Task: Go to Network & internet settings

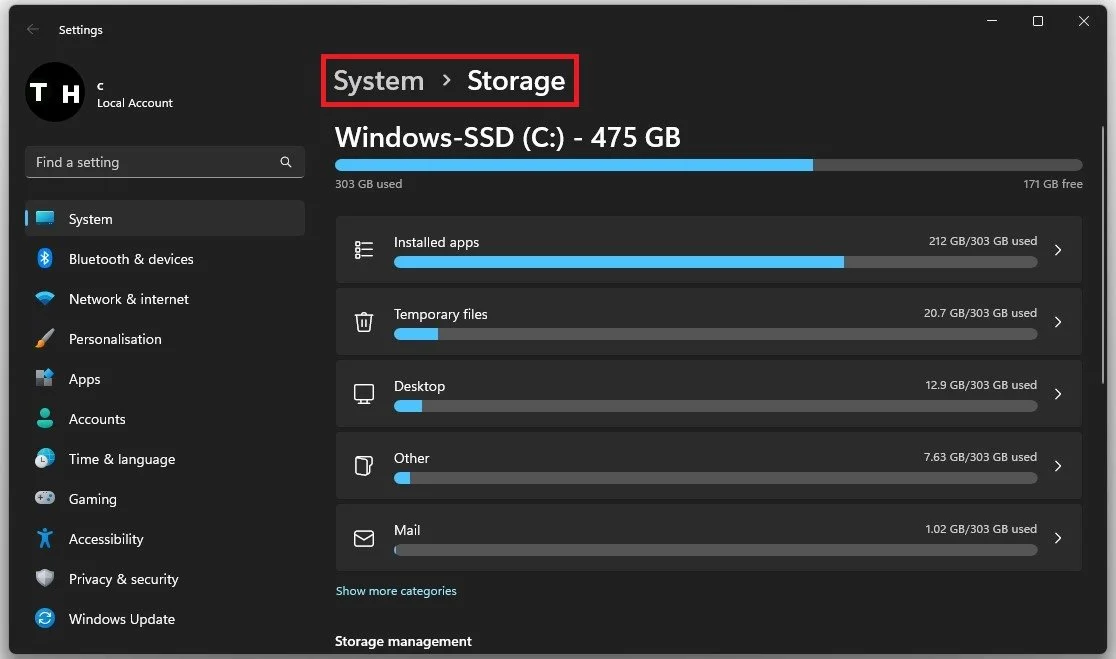Action: pyautogui.click(x=165, y=298)
